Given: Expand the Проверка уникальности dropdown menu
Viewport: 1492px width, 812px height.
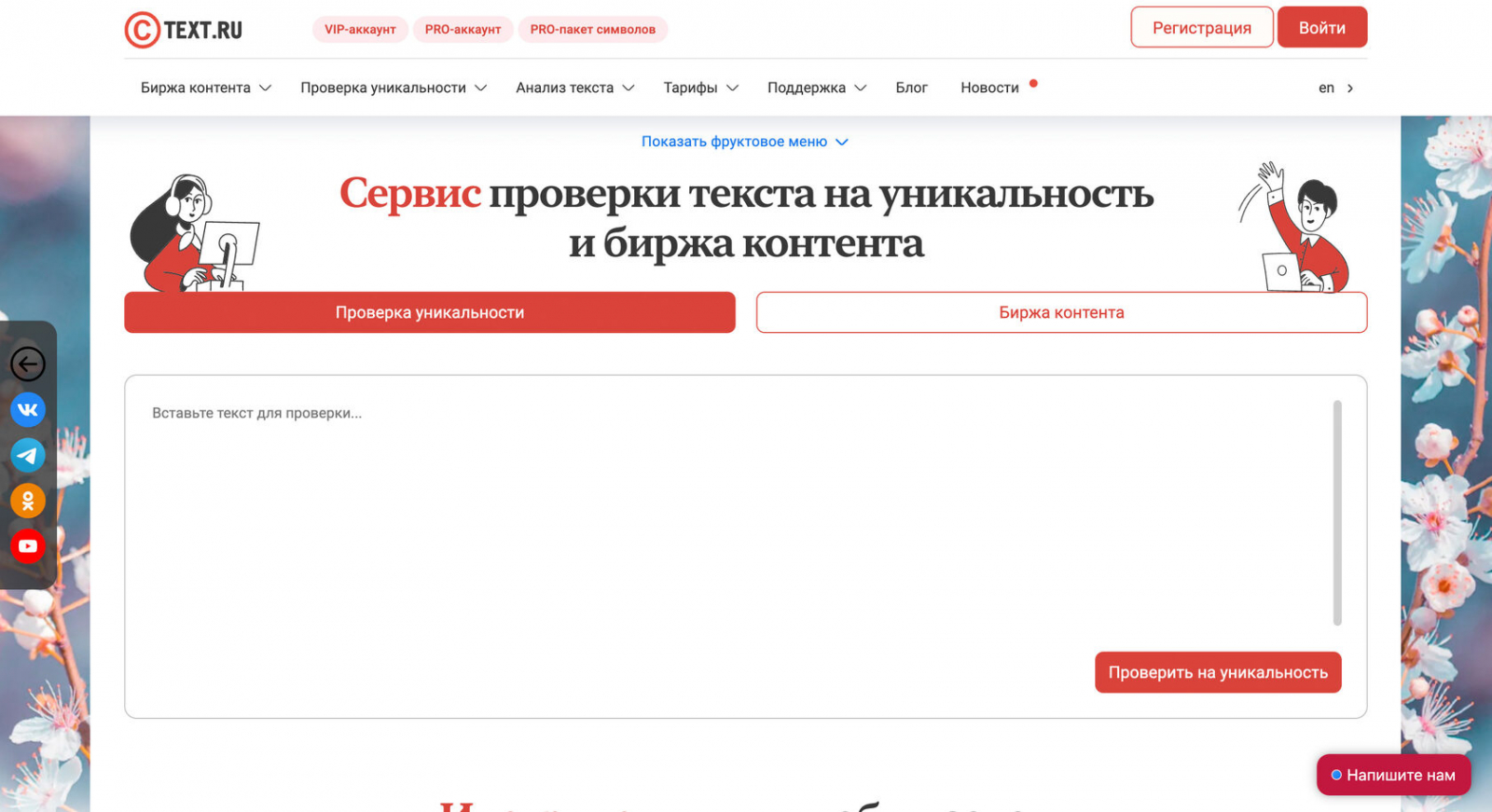Looking at the screenshot, I should (394, 88).
